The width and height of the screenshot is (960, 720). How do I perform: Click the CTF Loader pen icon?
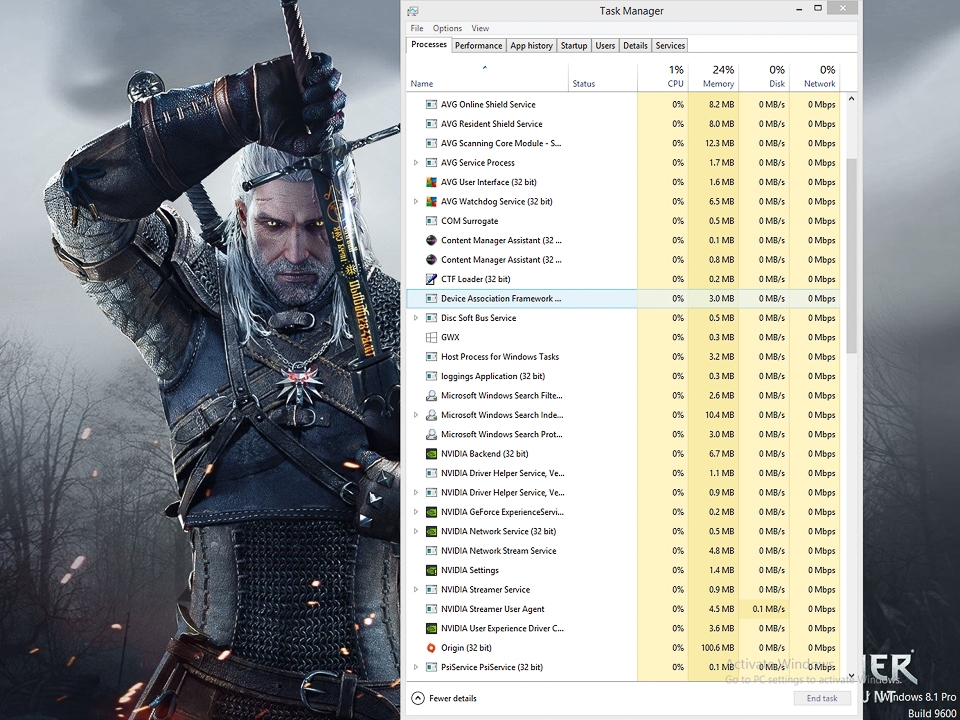[431, 279]
